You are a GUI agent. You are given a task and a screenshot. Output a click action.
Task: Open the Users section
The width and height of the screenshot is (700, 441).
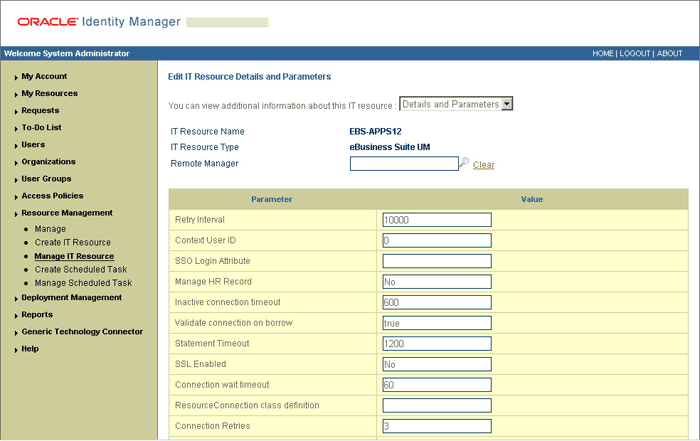tap(33, 145)
